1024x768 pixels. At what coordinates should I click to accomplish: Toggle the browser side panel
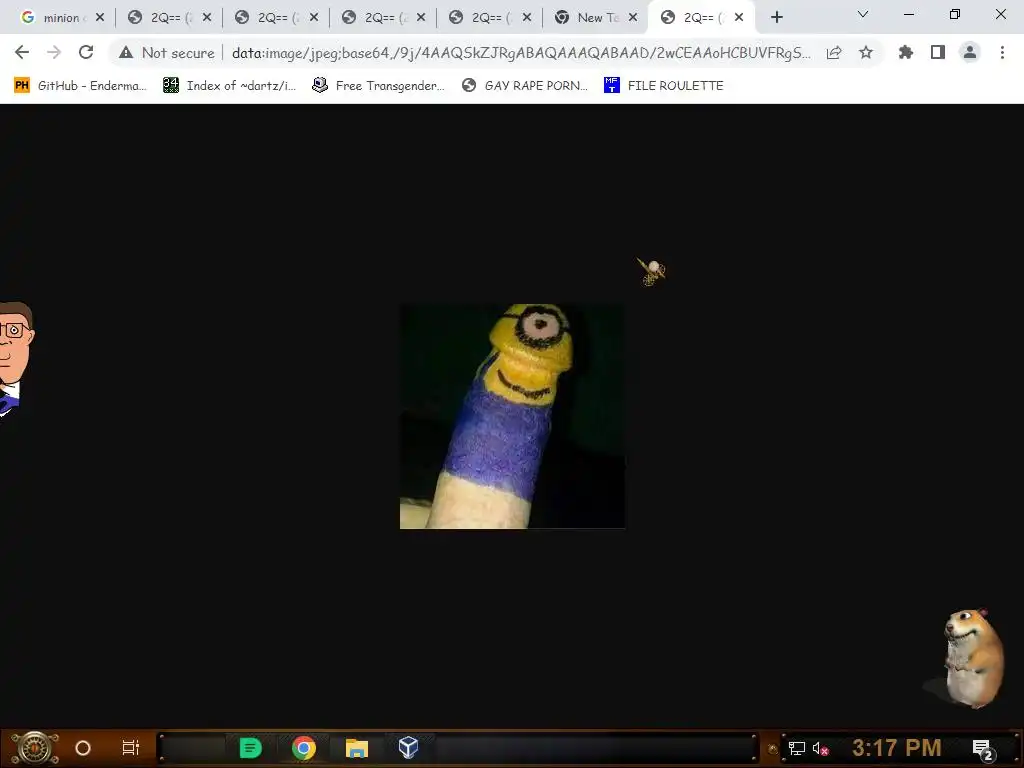point(938,52)
